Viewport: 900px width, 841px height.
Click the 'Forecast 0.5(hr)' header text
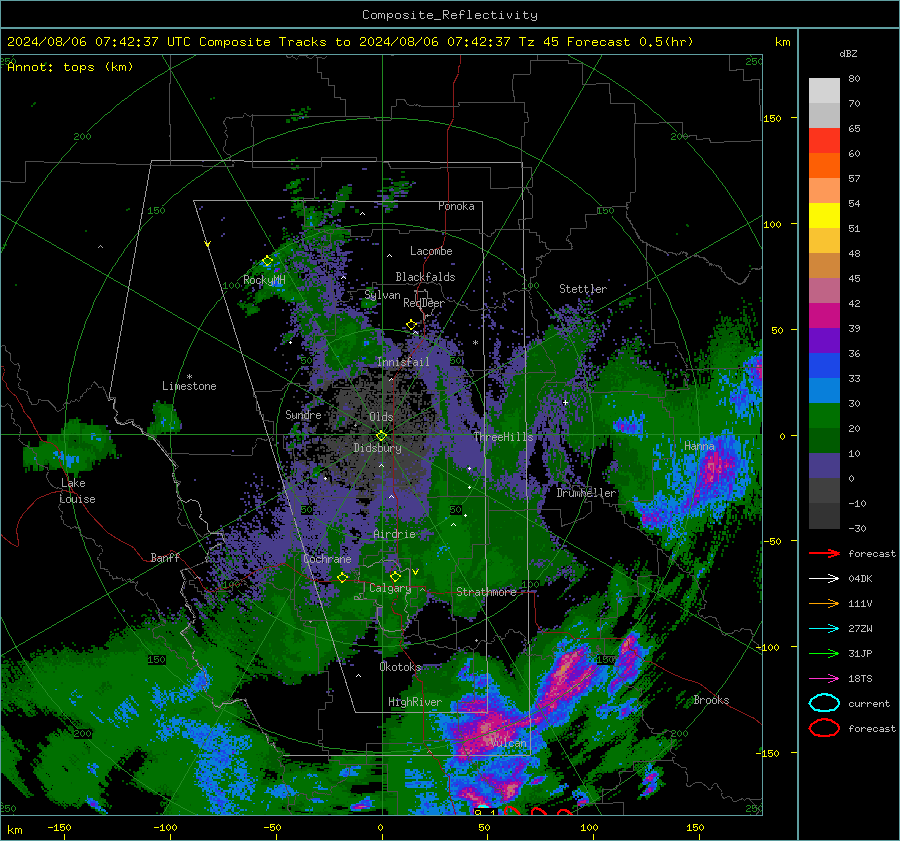coord(630,42)
